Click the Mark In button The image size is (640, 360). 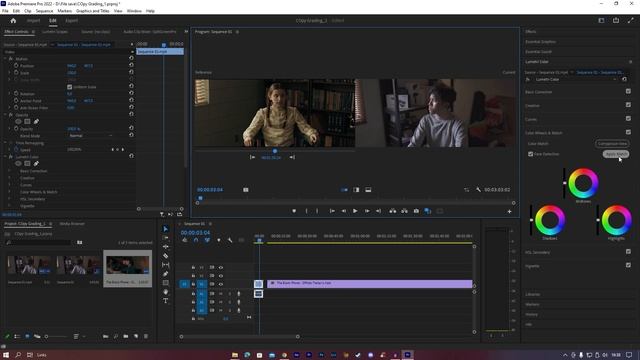[x=307, y=211]
